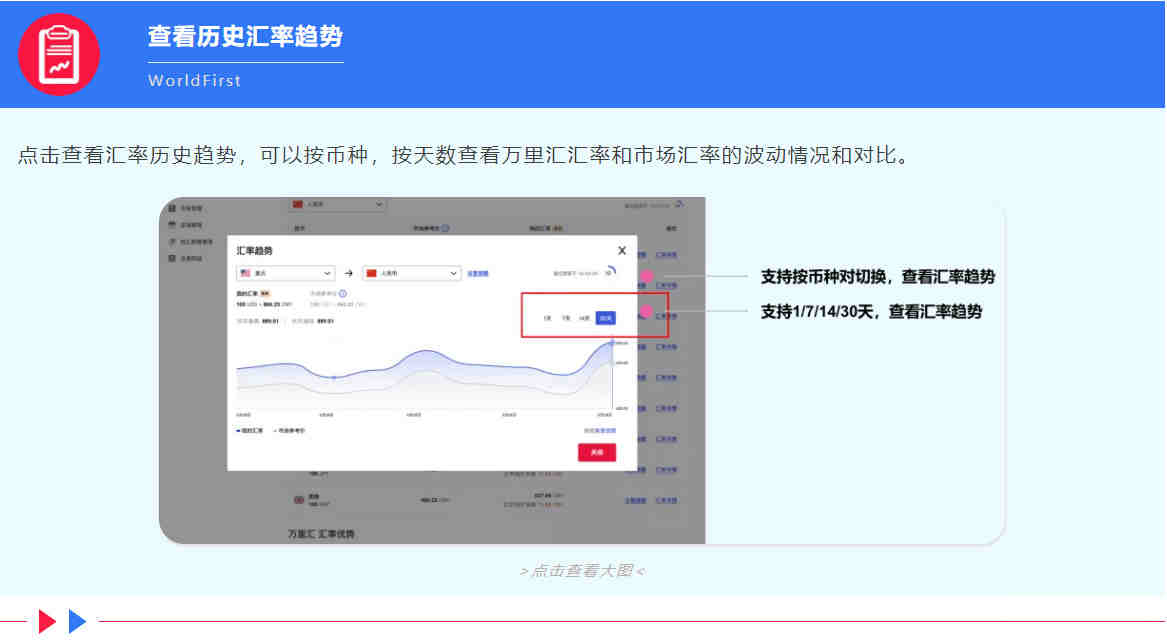The height and width of the screenshot is (640, 1167).
Task: Select the 1天 range option
Action: coord(547,319)
